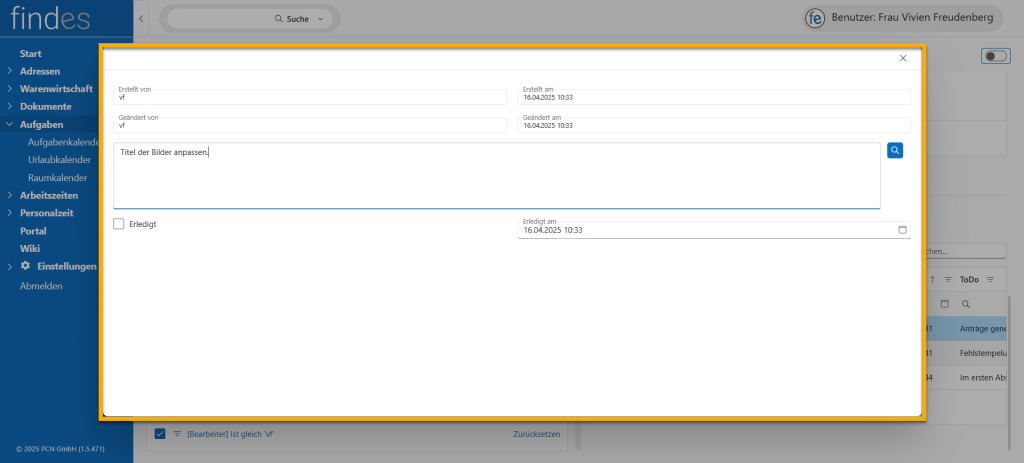
Task: Collapse the Aufgaben menu section
Action: [10, 125]
